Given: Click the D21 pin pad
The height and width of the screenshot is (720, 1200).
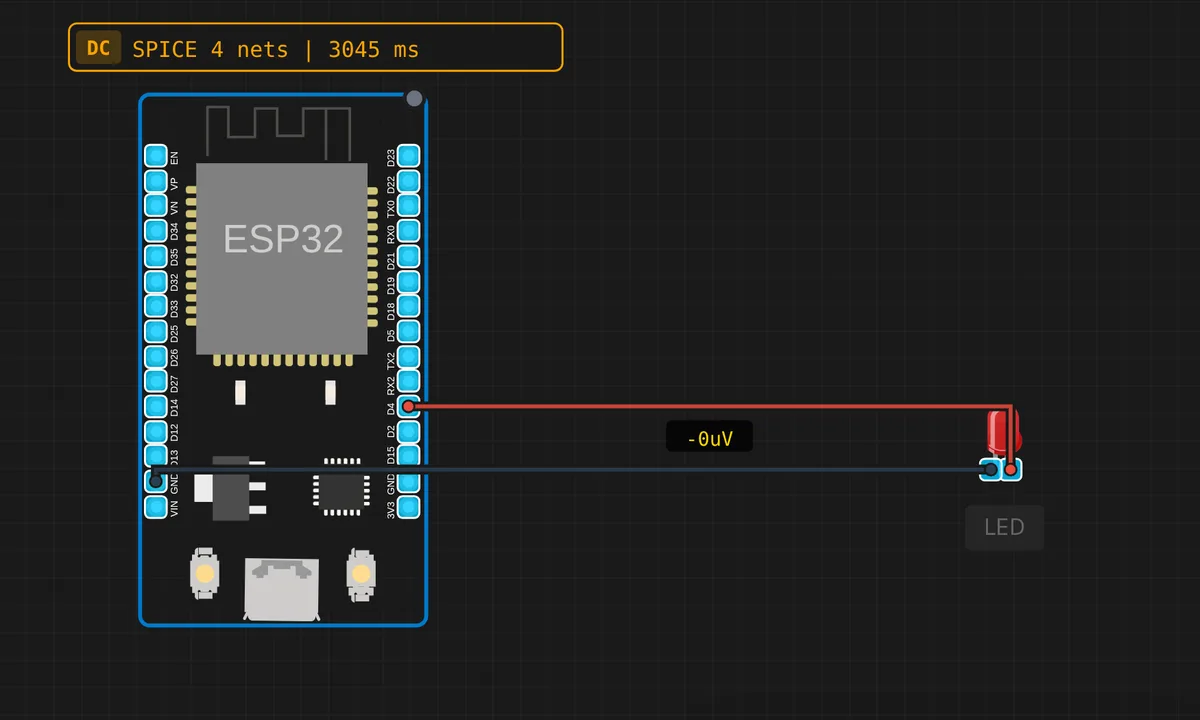Looking at the screenshot, I should (409, 256).
